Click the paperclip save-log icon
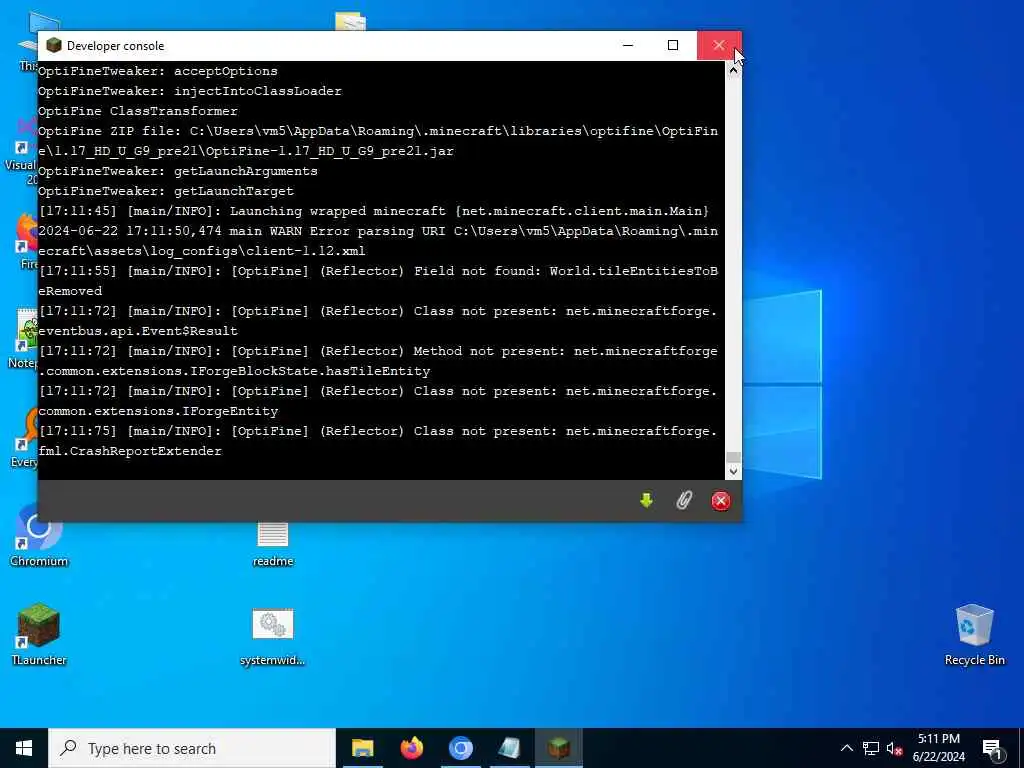Screen dimensions: 1024x768 pos(684,501)
